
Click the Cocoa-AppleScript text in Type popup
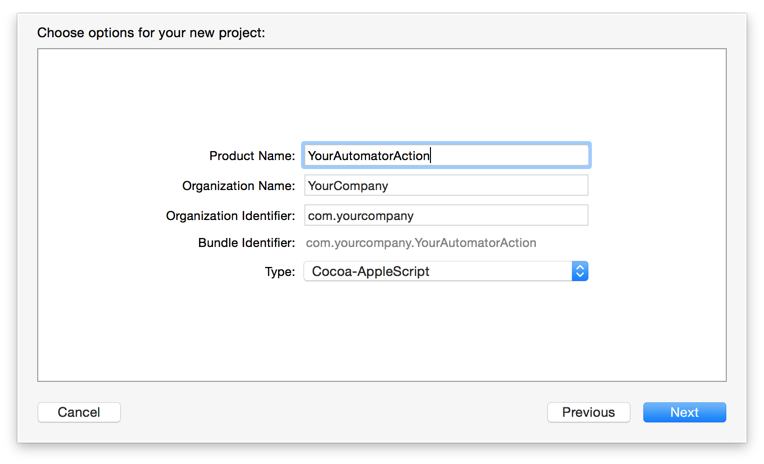370,271
